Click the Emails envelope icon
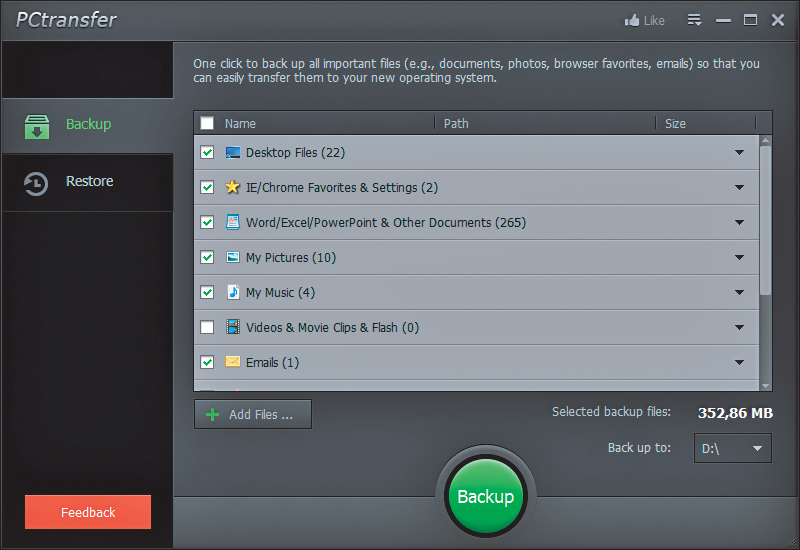The width and height of the screenshot is (800, 550). (x=233, y=362)
